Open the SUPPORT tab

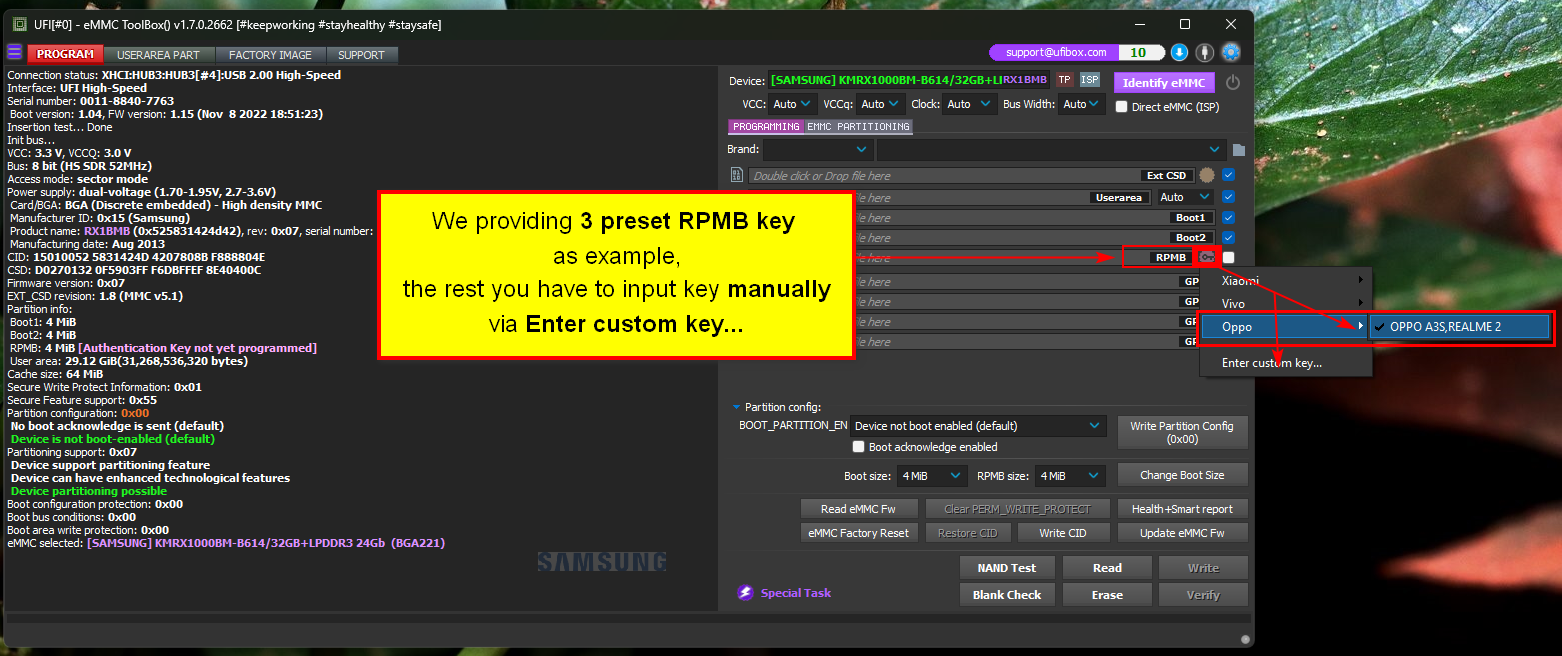tap(361, 55)
